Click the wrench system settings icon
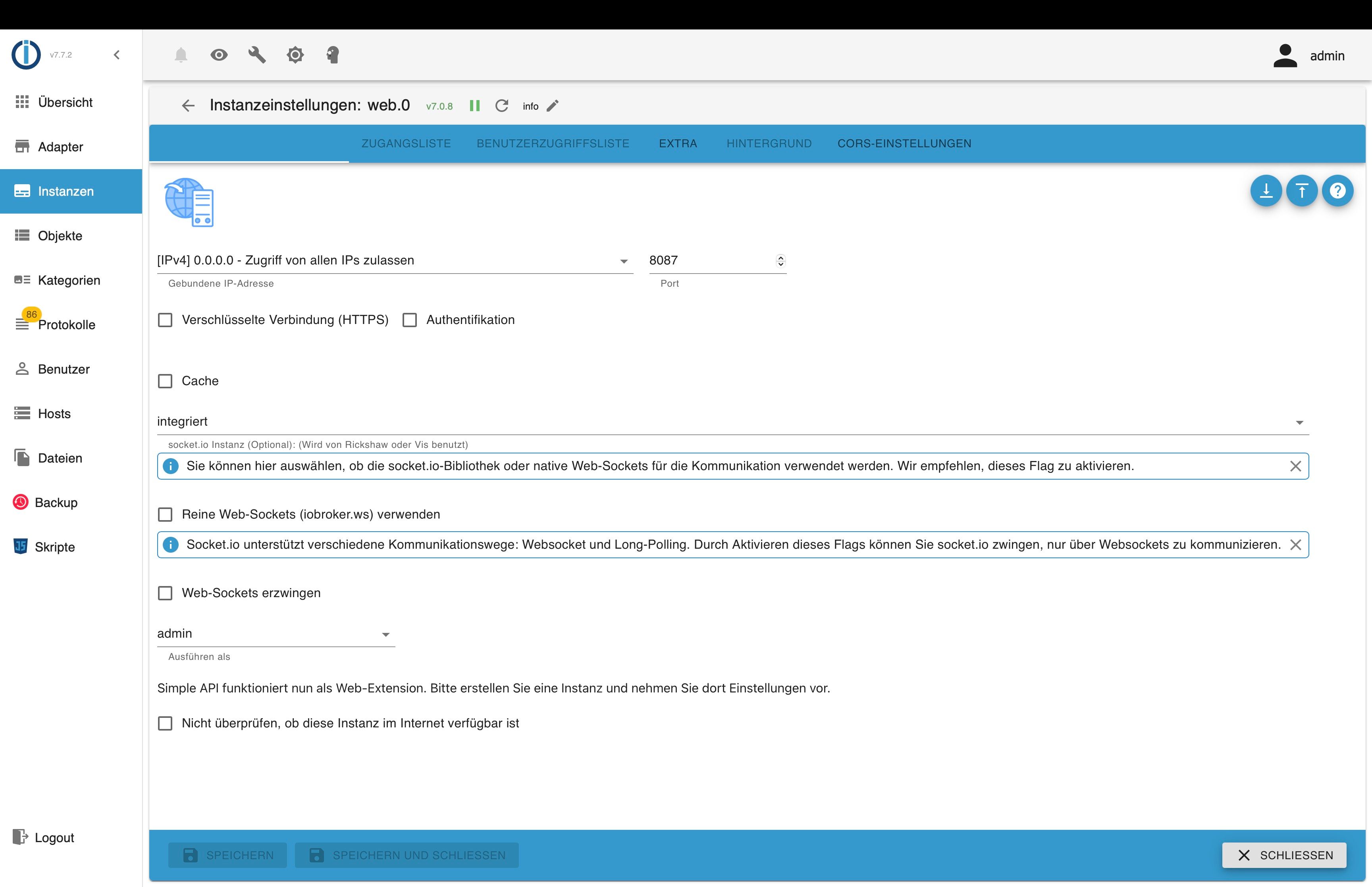The width and height of the screenshot is (1372, 887). [257, 55]
